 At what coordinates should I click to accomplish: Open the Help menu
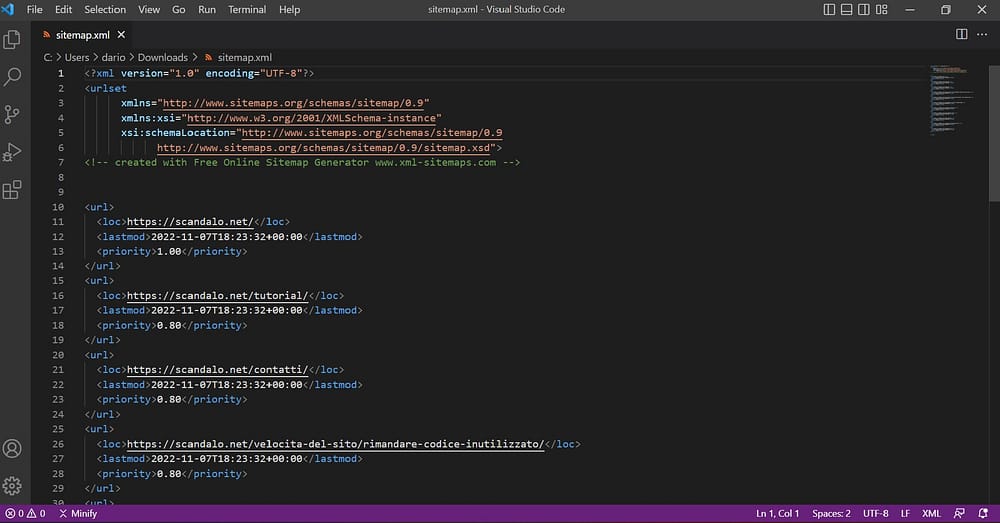click(x=289, y=10)
